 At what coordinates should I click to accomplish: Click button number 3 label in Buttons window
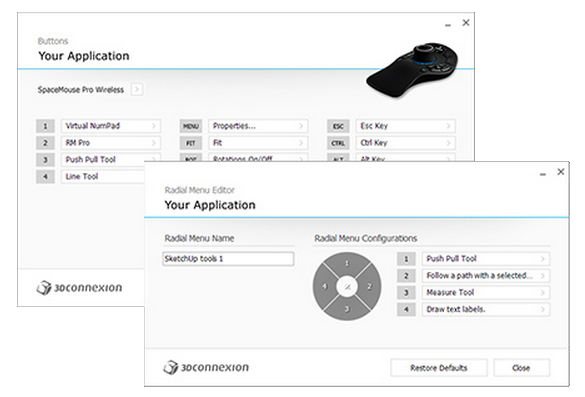tap(46, 160)
